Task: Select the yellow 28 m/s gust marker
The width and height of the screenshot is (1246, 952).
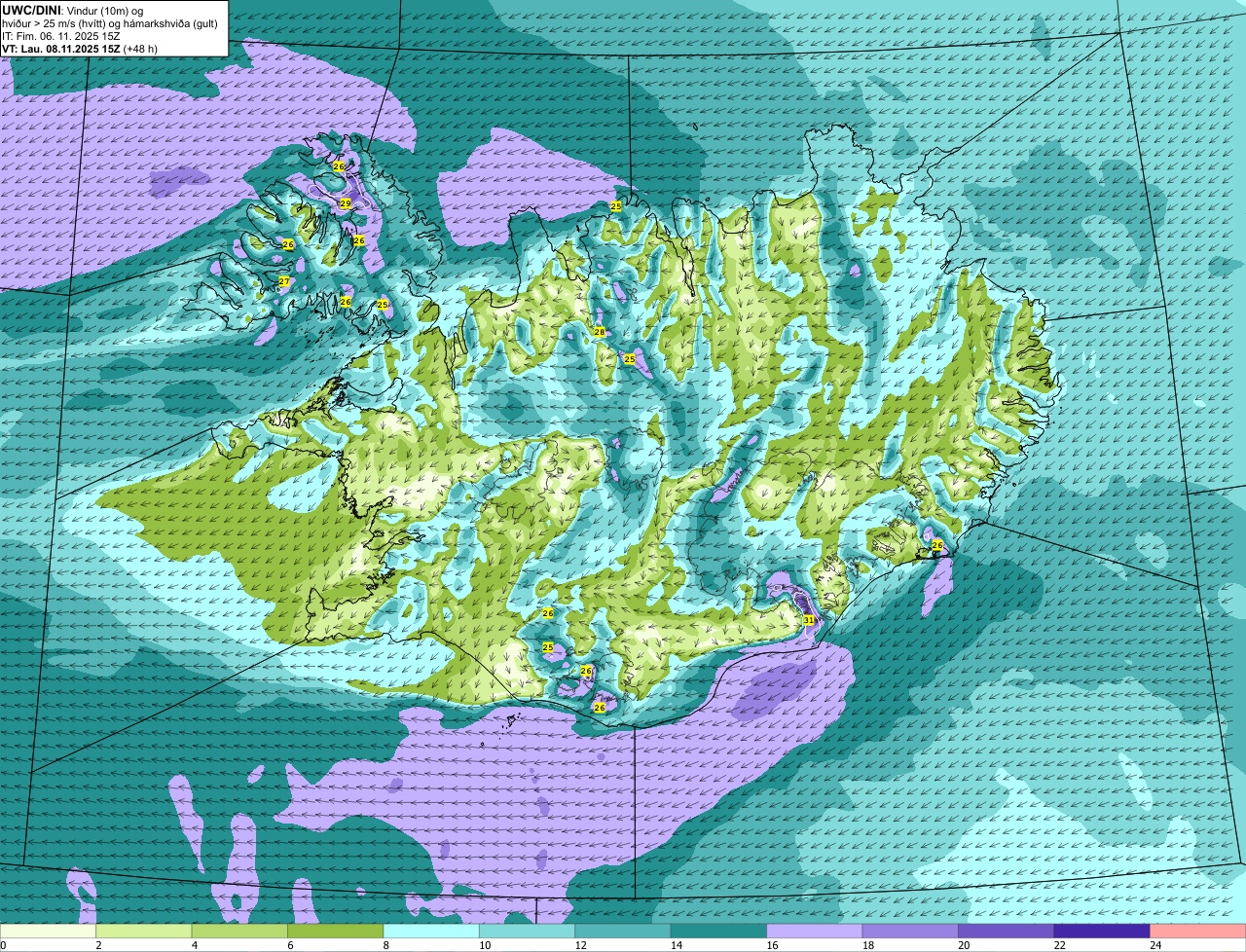Action: pos(600,332)
